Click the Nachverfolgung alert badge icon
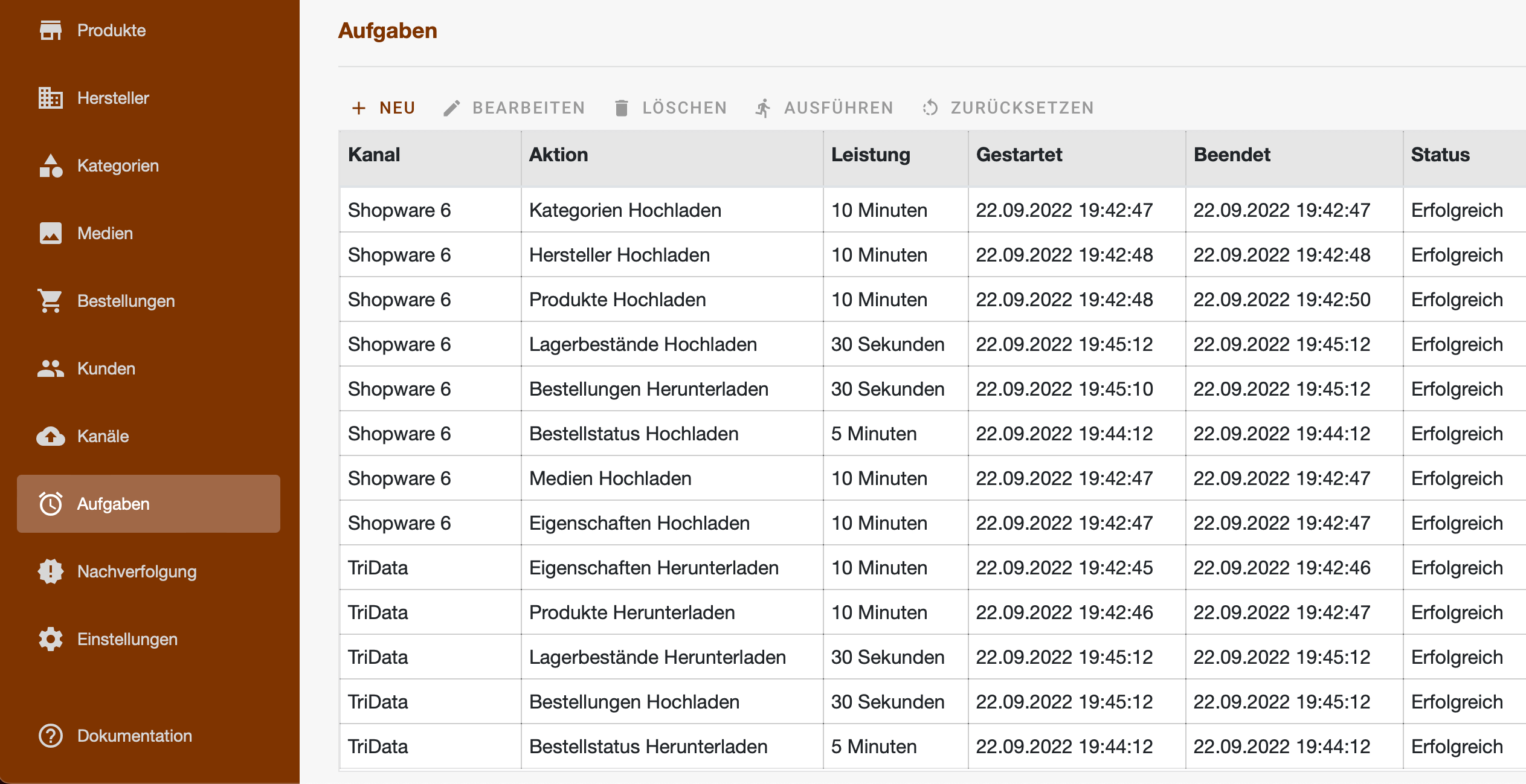 coord(51,571)
